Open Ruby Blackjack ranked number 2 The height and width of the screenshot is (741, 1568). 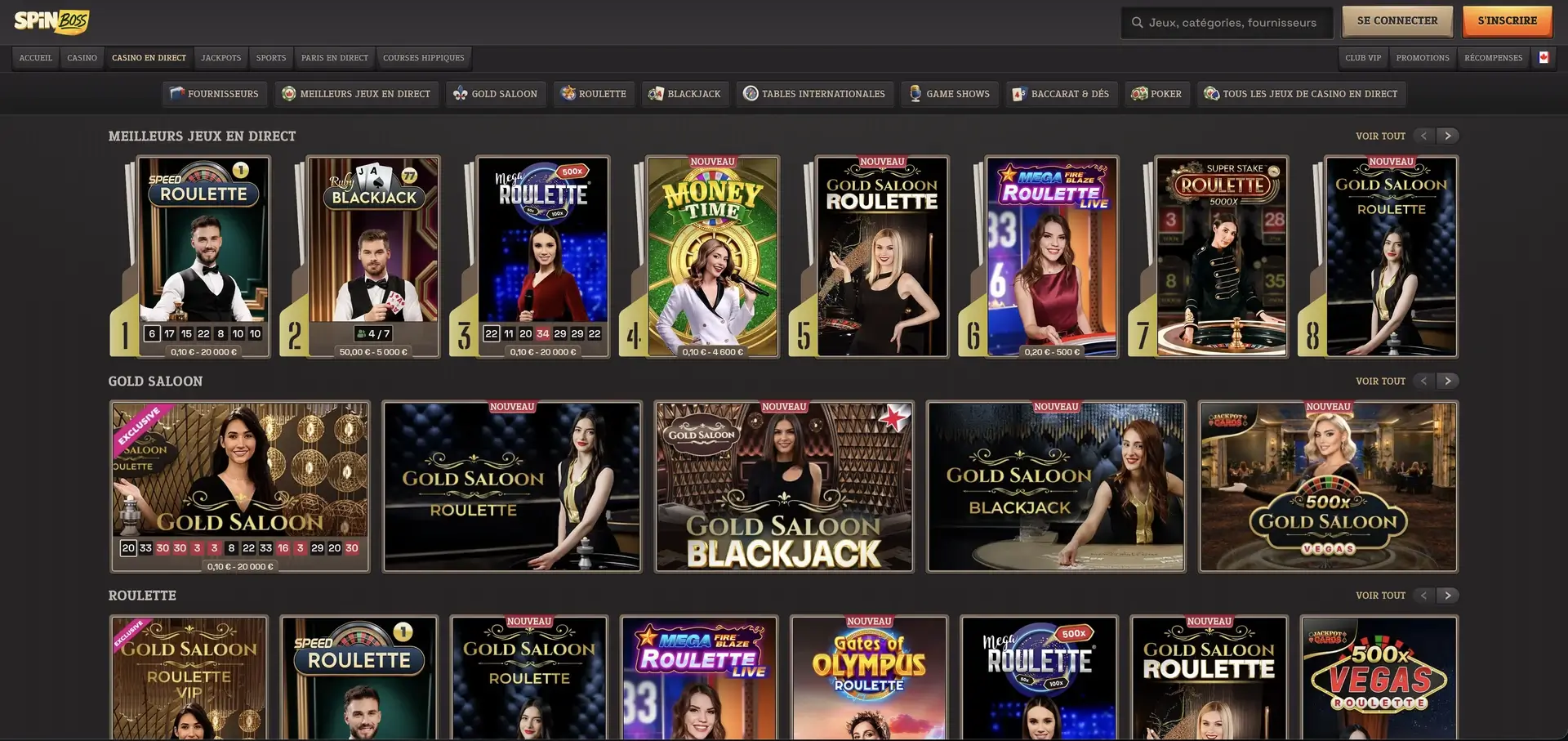click(373, 257)
